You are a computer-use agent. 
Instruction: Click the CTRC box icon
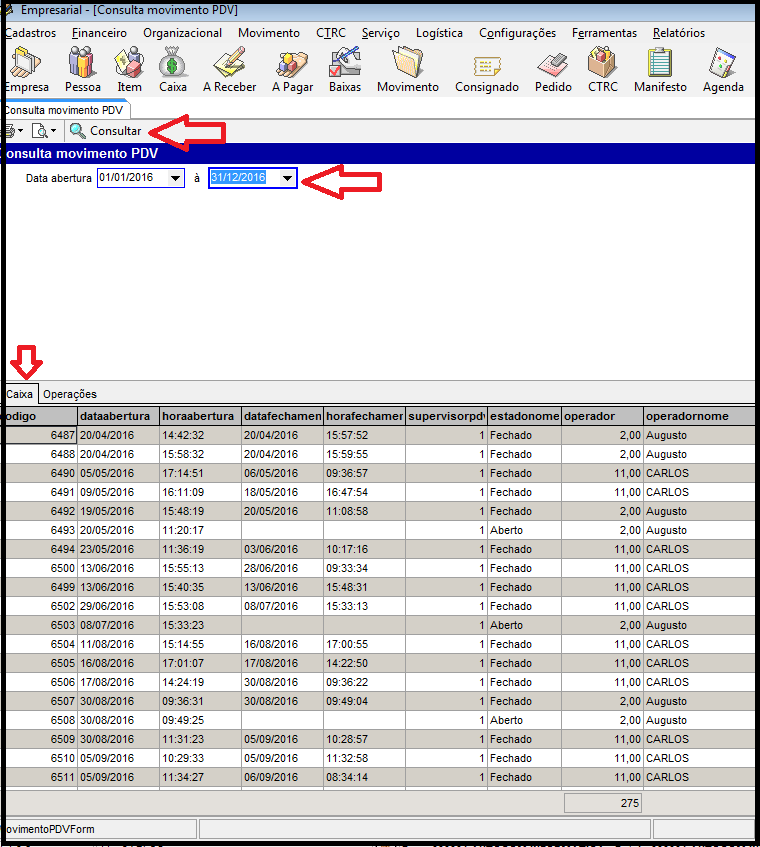tap(602, 65)
